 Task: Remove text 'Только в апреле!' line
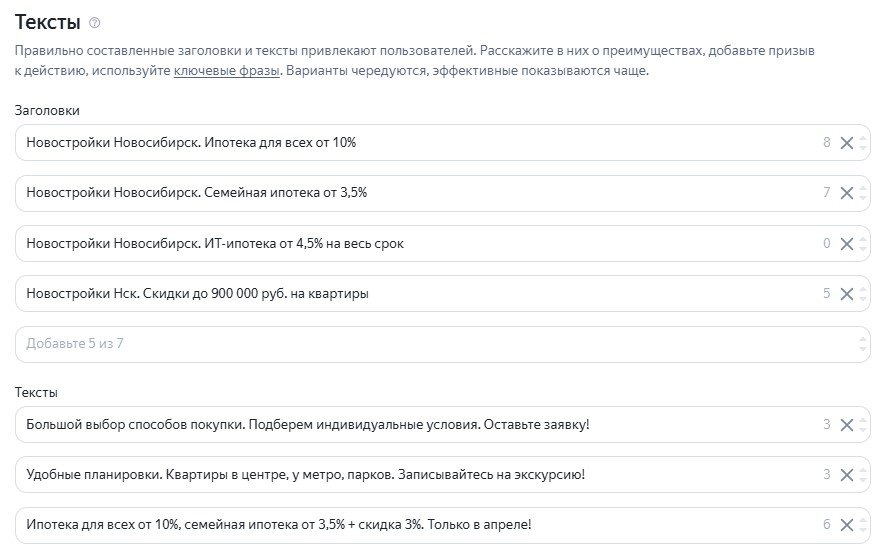(847, 525)
